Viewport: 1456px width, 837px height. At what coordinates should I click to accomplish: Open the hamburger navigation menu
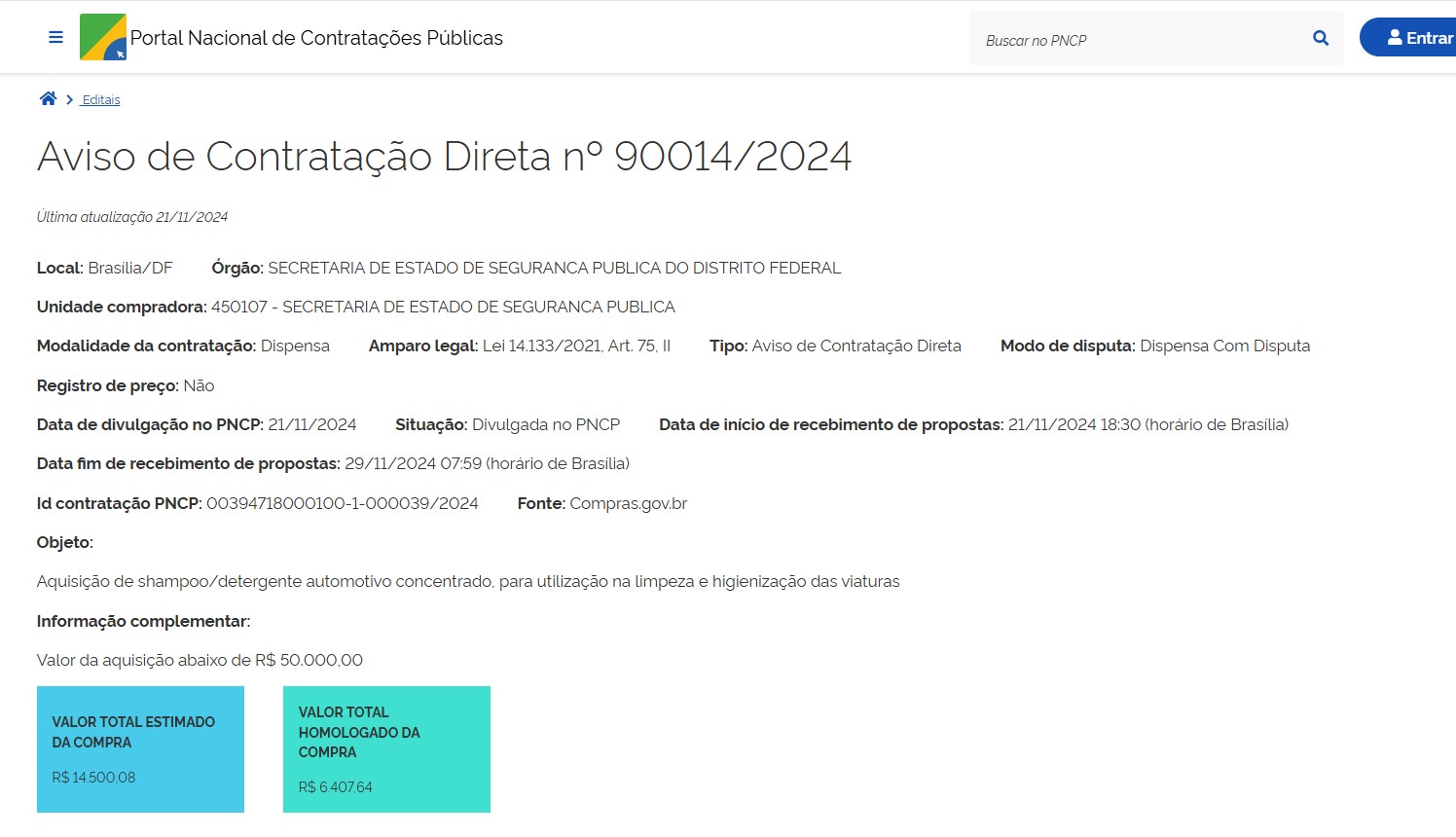pyautogui.click(x=55, y=38)
